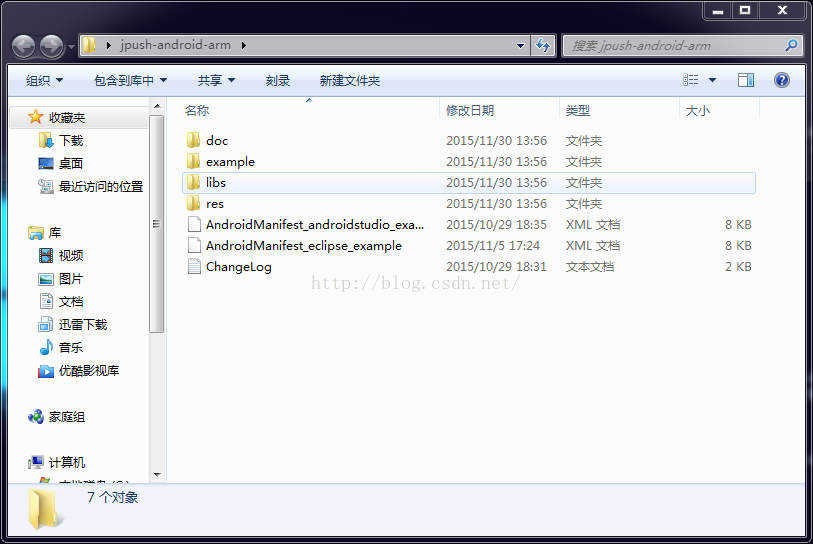Click the 文本文档 type cell
The width and height of the screenshot is (813, 544).
pyautogui.click(x=590, y=267)
